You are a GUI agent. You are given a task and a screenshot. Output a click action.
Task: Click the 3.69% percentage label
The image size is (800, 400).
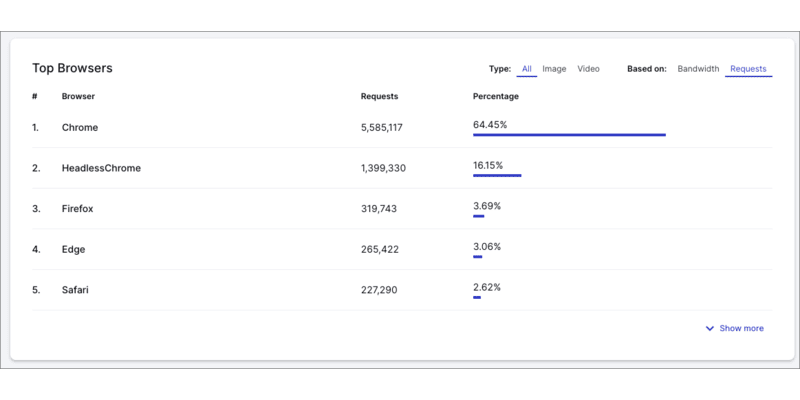pos(487,206)
